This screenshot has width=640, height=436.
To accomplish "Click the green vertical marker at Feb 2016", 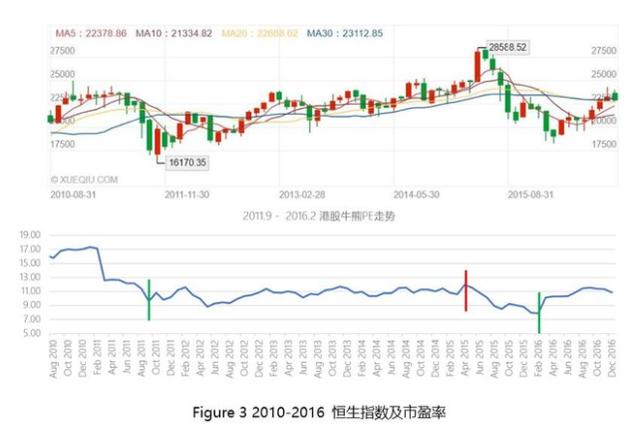I will tap(539, 313).
